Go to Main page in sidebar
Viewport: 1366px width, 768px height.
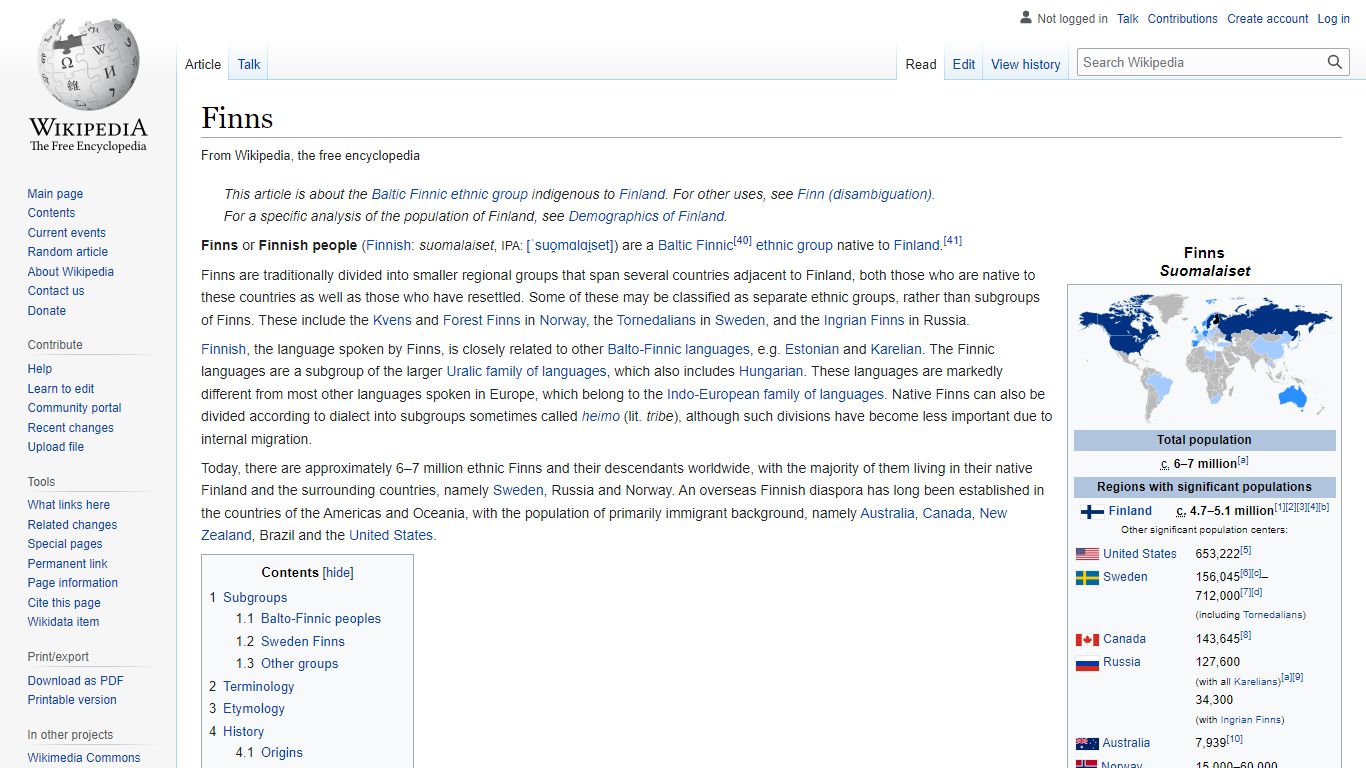point(55,194)
